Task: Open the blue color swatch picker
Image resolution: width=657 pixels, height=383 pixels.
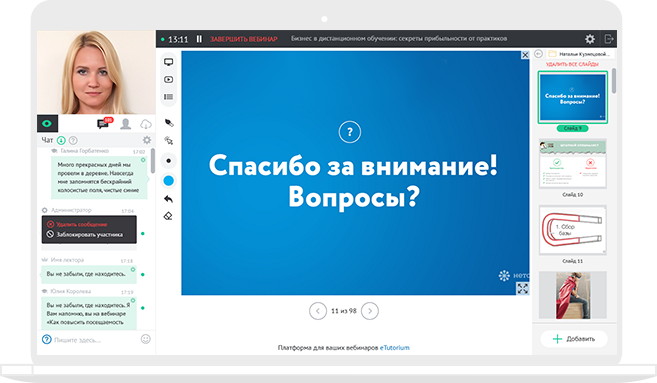Action: 168,181
